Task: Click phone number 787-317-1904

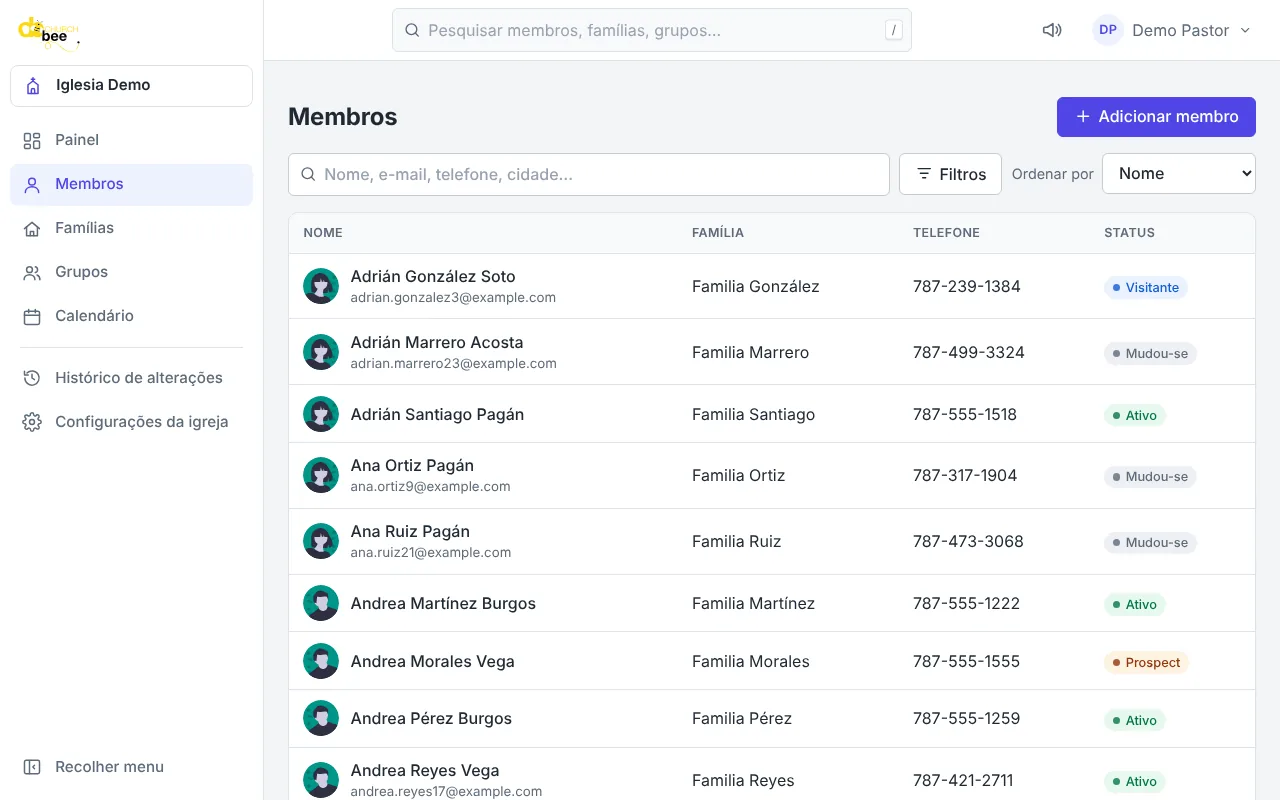Action: pos(965,475)
